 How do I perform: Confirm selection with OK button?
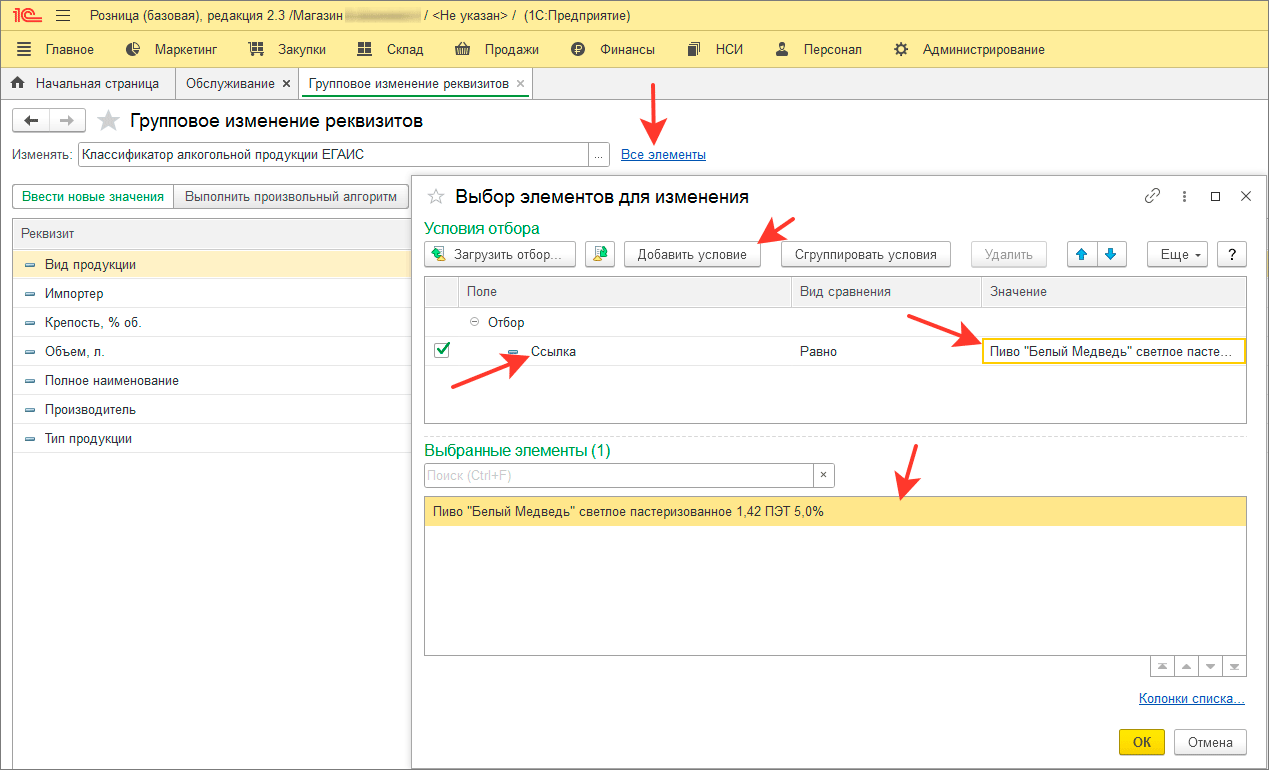(1142, 743)
